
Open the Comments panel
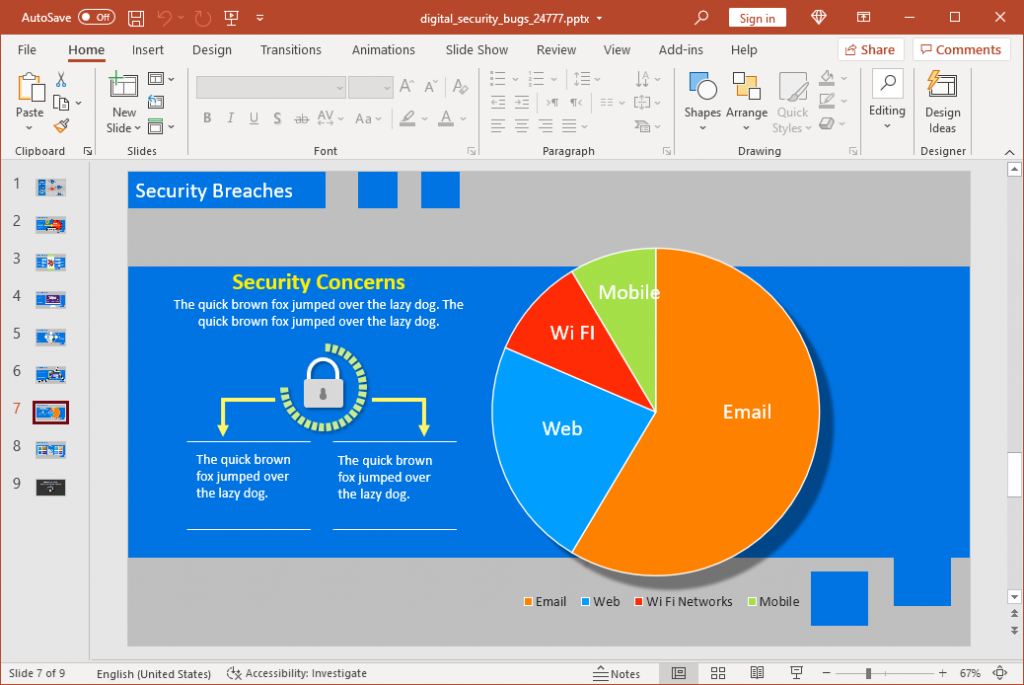[x=961, y=49]
